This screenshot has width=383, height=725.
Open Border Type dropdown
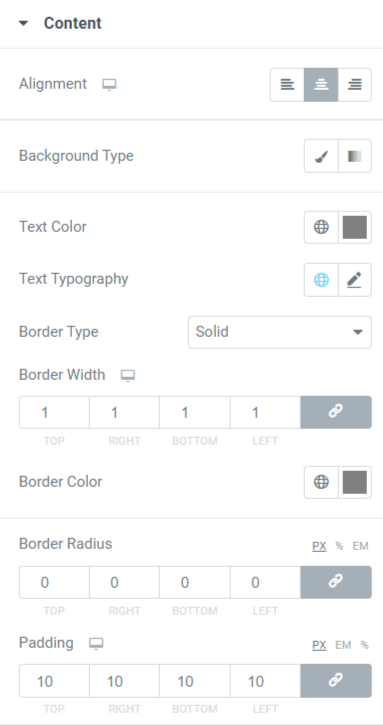pyautogui.click(x=279, y=332)
